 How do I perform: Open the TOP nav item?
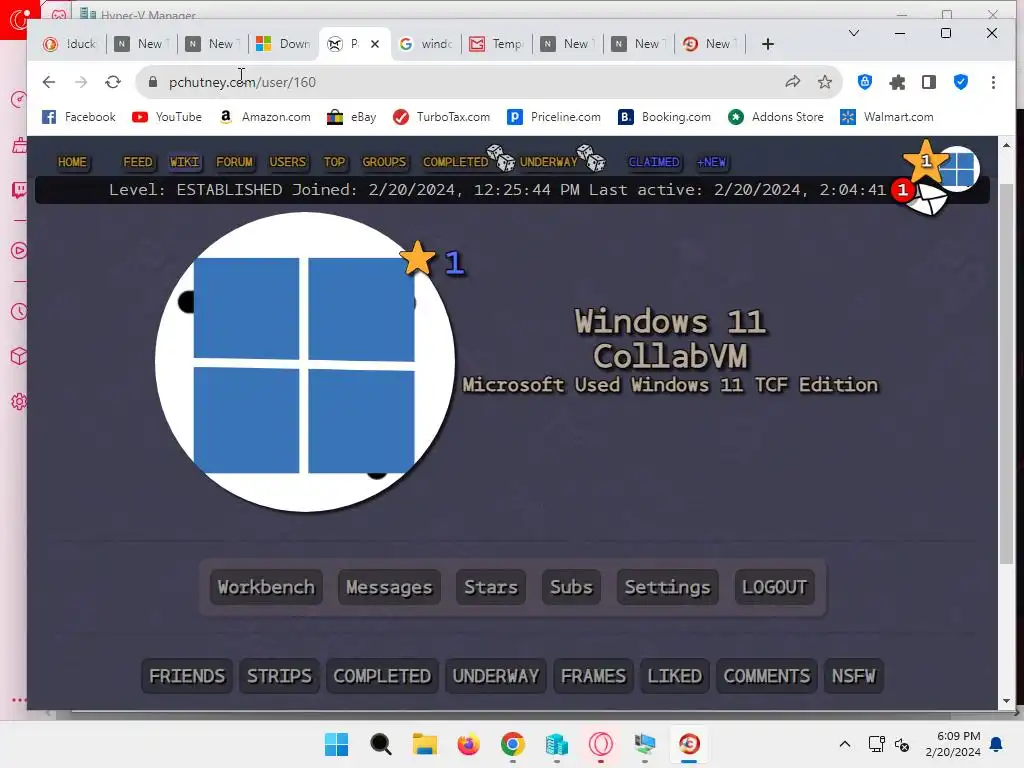click(334, 162)
